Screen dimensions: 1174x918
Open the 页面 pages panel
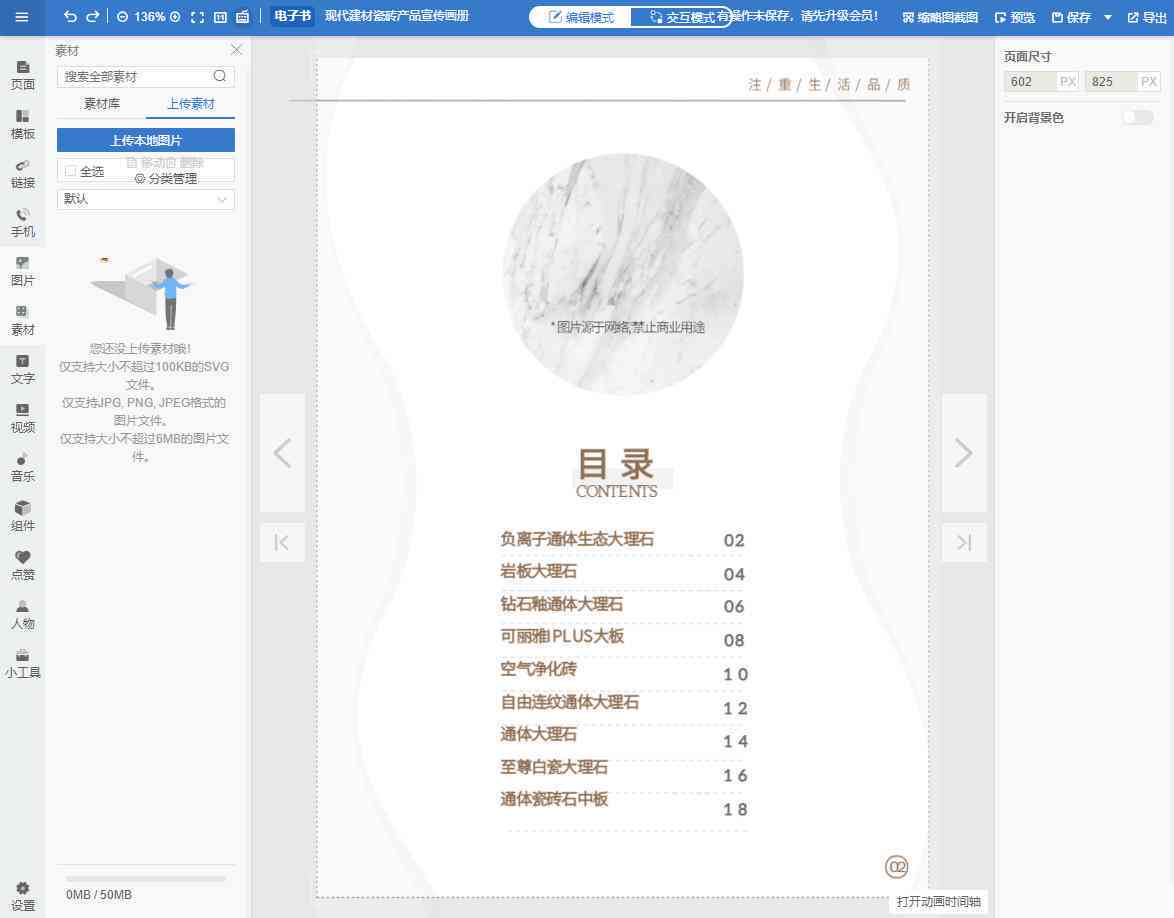[x=22, y=76]
